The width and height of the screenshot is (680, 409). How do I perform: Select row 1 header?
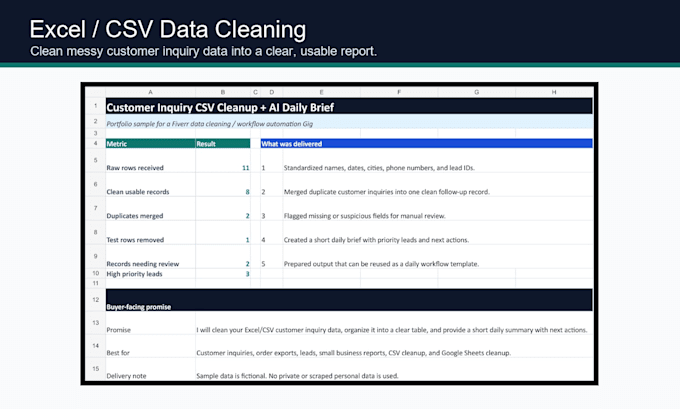(x=95, y=106)
